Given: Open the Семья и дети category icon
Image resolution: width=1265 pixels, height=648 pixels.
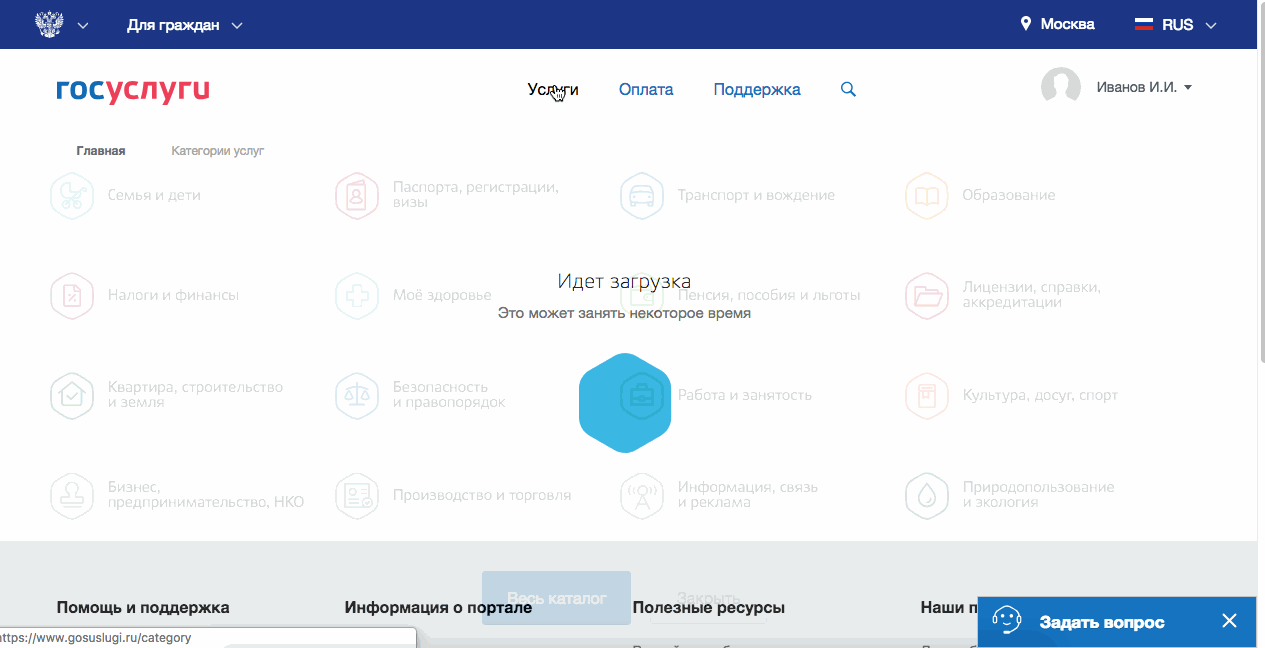Looking at the screenshot, I should click(72, 196).
